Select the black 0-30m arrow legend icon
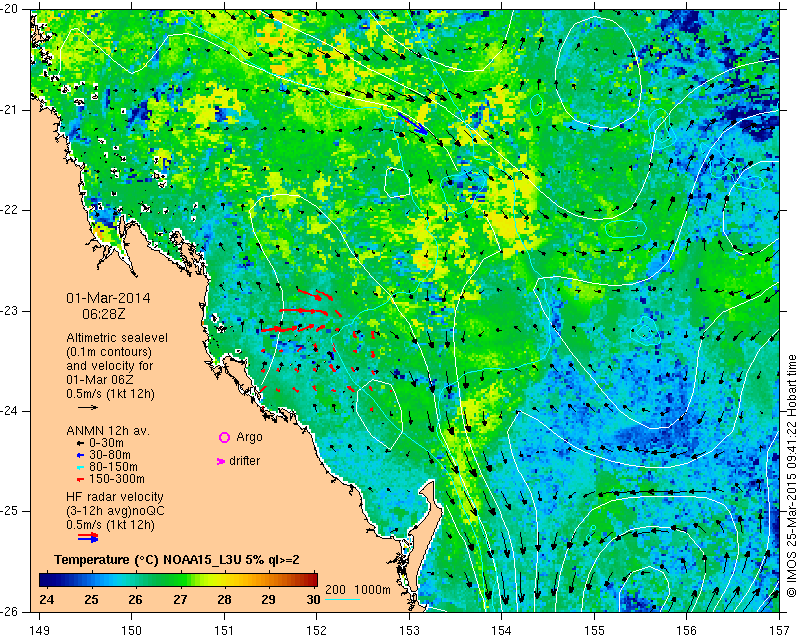This screenshot has height=640, width=800. (x=80, y=443)
